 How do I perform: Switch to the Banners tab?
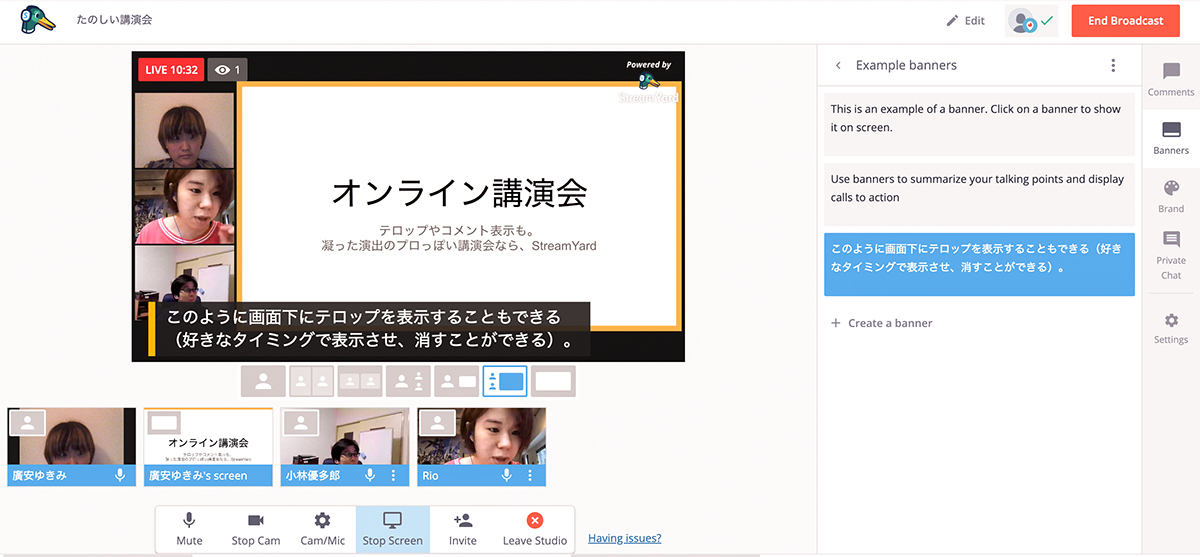(1170, 138)
